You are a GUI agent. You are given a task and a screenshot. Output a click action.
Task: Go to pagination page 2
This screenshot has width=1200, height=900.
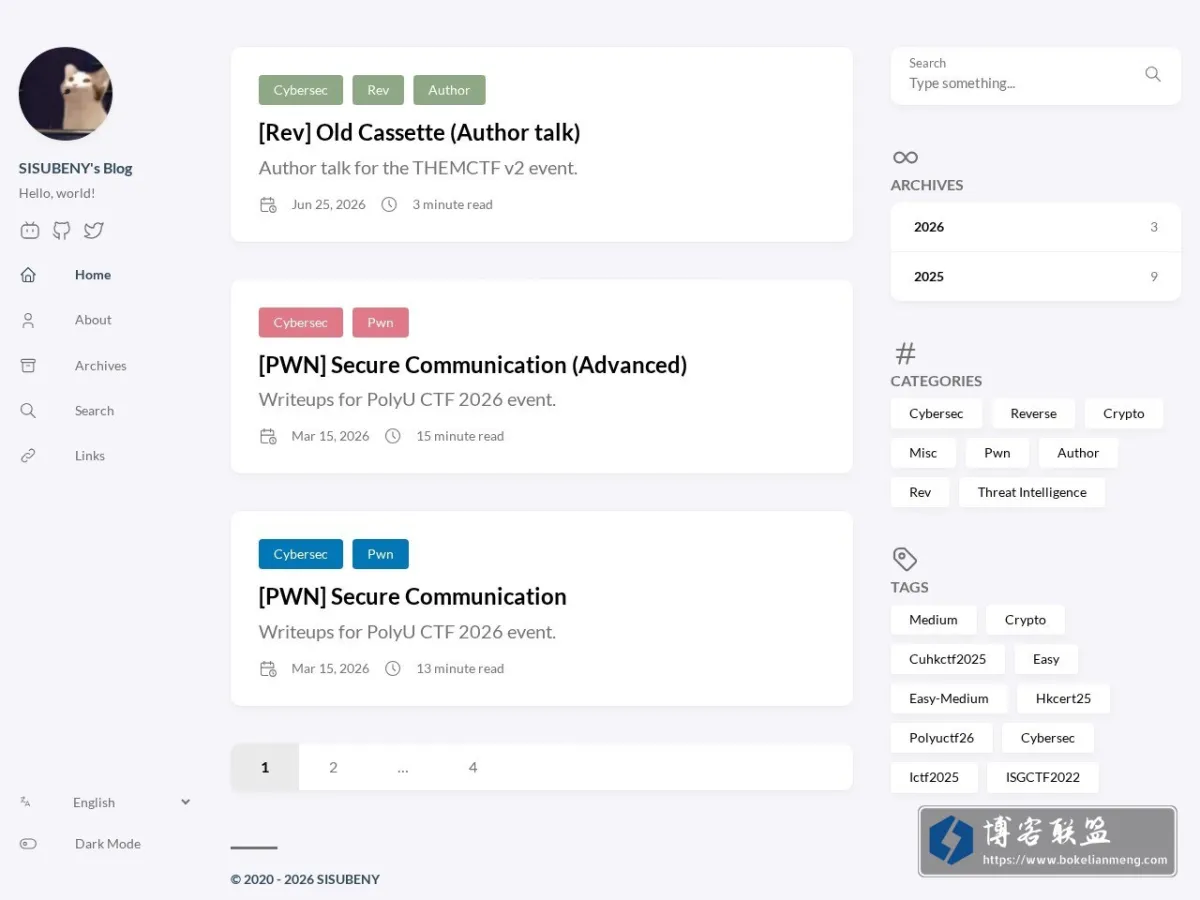click(x=333, y=767)
